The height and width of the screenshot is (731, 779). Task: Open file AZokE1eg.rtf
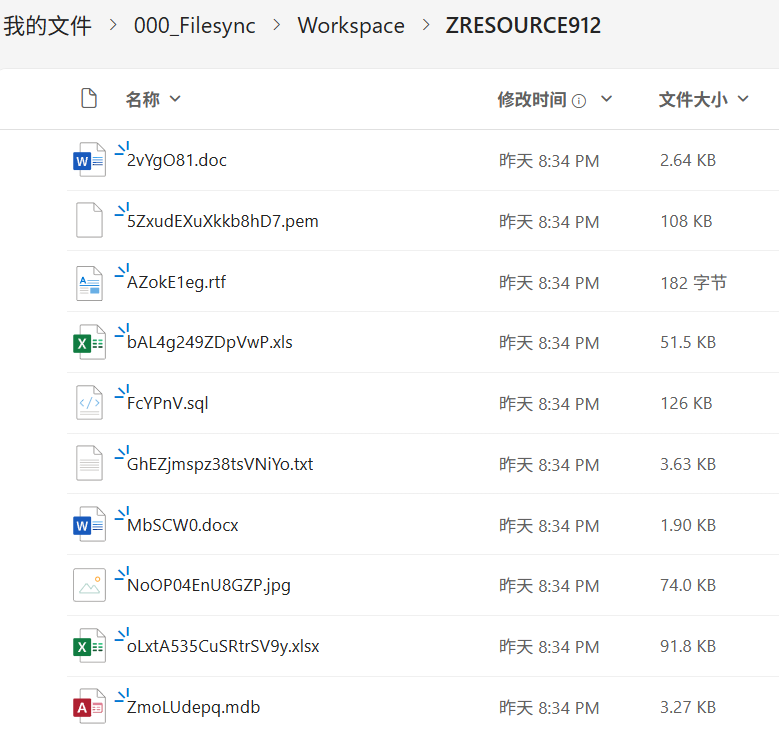point(176,282)
